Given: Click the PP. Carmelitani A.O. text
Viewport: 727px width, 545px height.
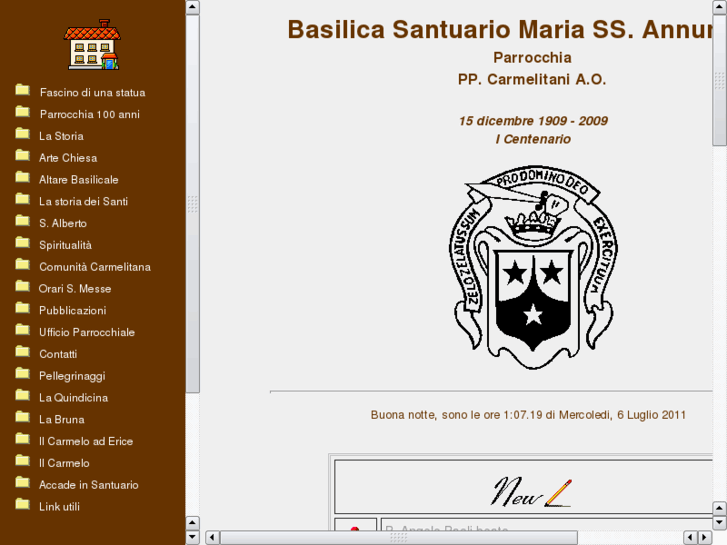Looking at the screenshot, I should pyautogui.click(x=532, y=79).
